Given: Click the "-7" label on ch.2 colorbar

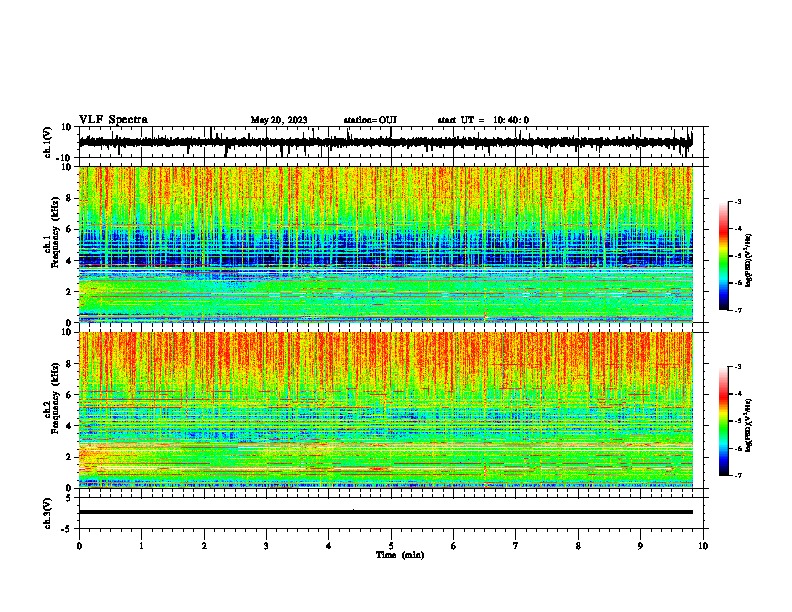Looking at the screenshot, I should (738, 476).
